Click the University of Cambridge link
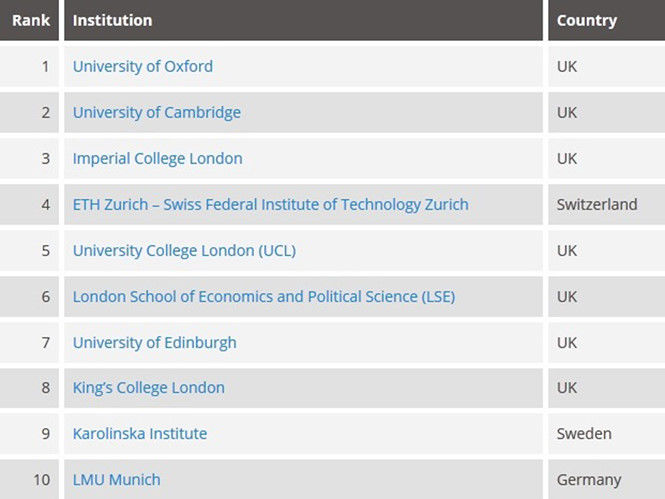 coord(157,112)
